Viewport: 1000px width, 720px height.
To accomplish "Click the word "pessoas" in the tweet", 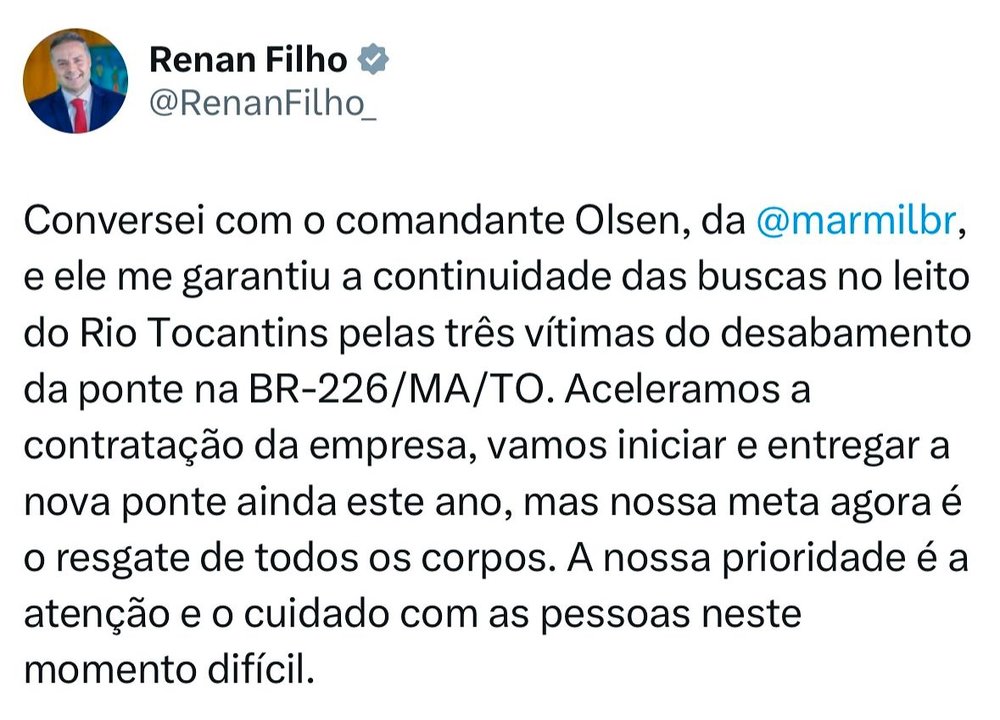I will pos(615,615).
